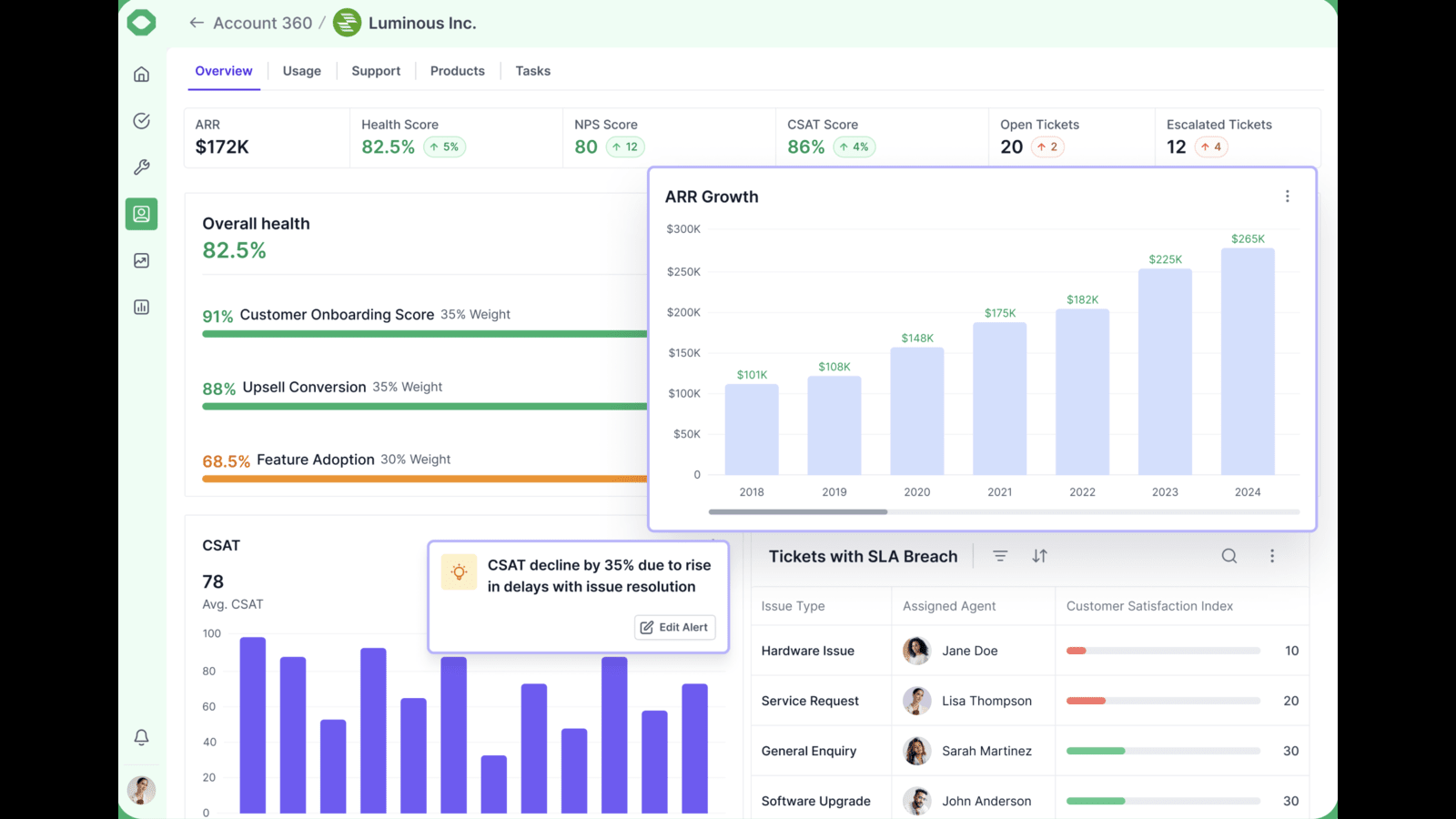Screen dimensions: 1456x819
Task: Select the wrench tools icon in sidebar
Action: 141,167
